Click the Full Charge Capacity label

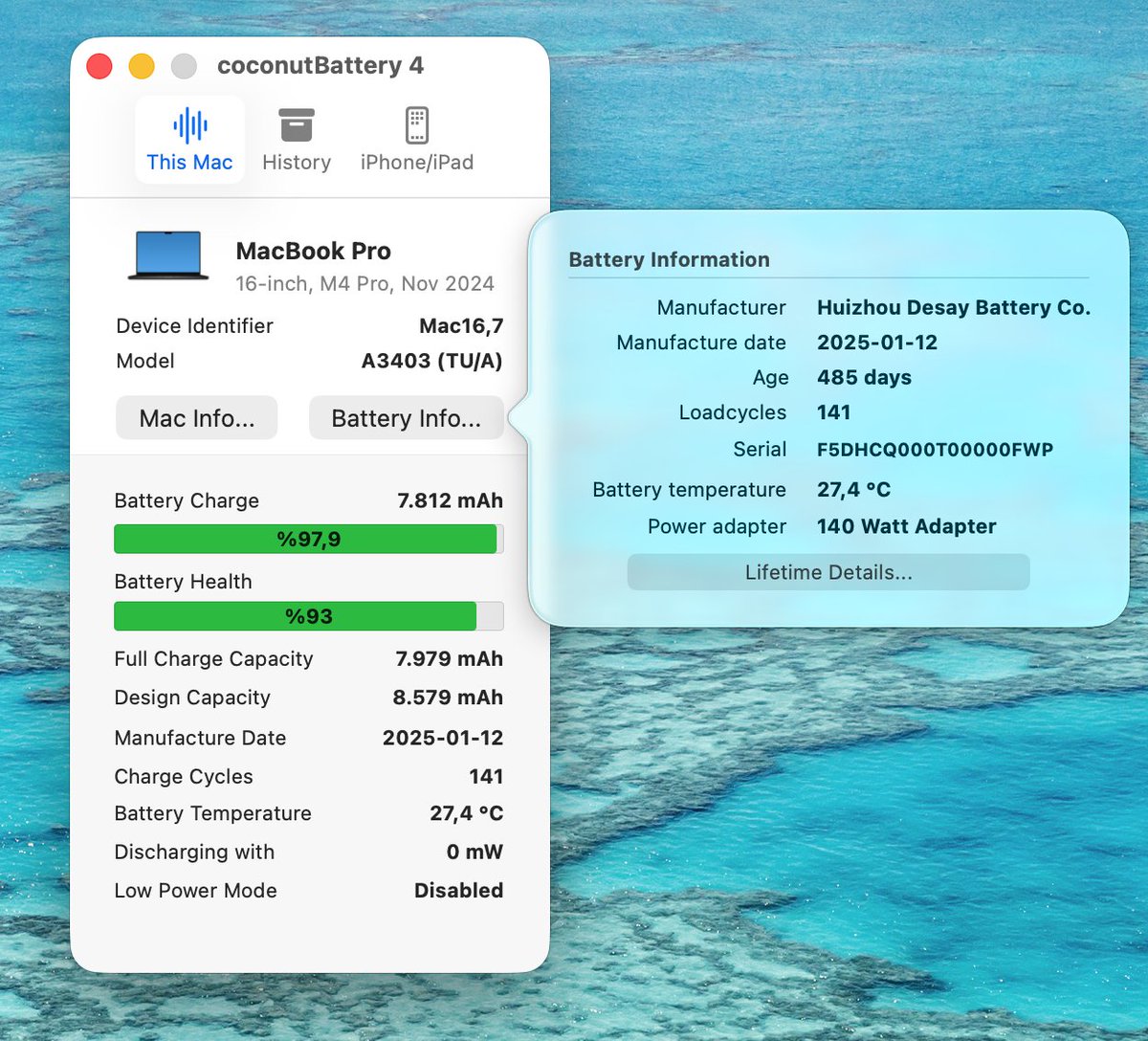click(x=213, y=659)
